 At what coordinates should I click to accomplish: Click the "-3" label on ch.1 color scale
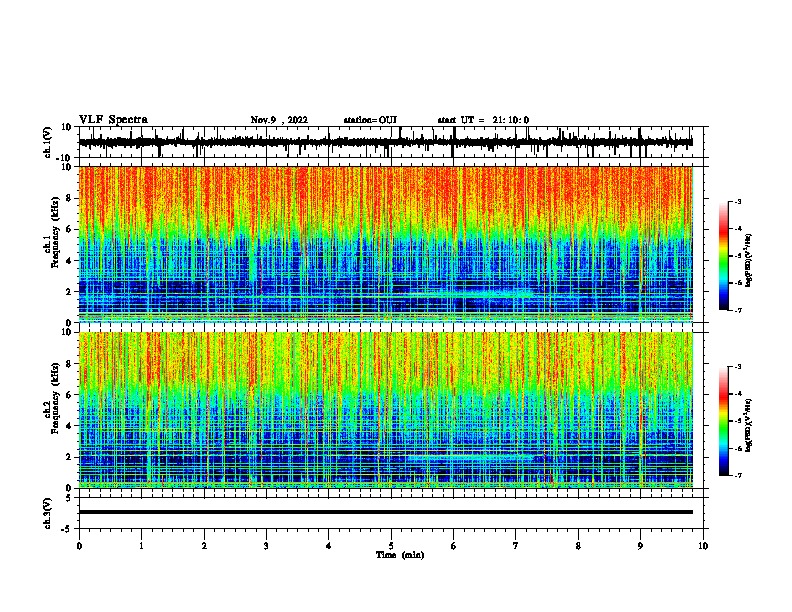coord(737,201)
